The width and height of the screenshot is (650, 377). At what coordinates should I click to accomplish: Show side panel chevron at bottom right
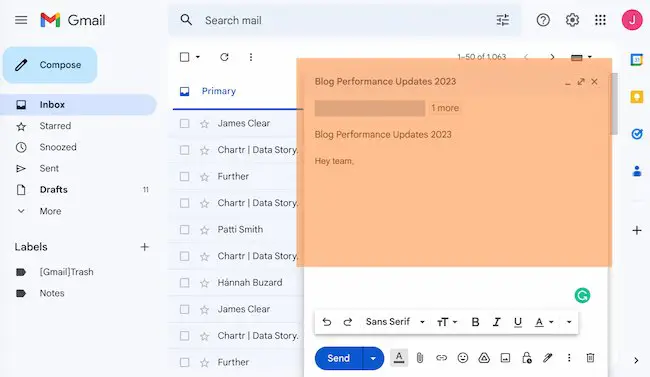point(636,360)
